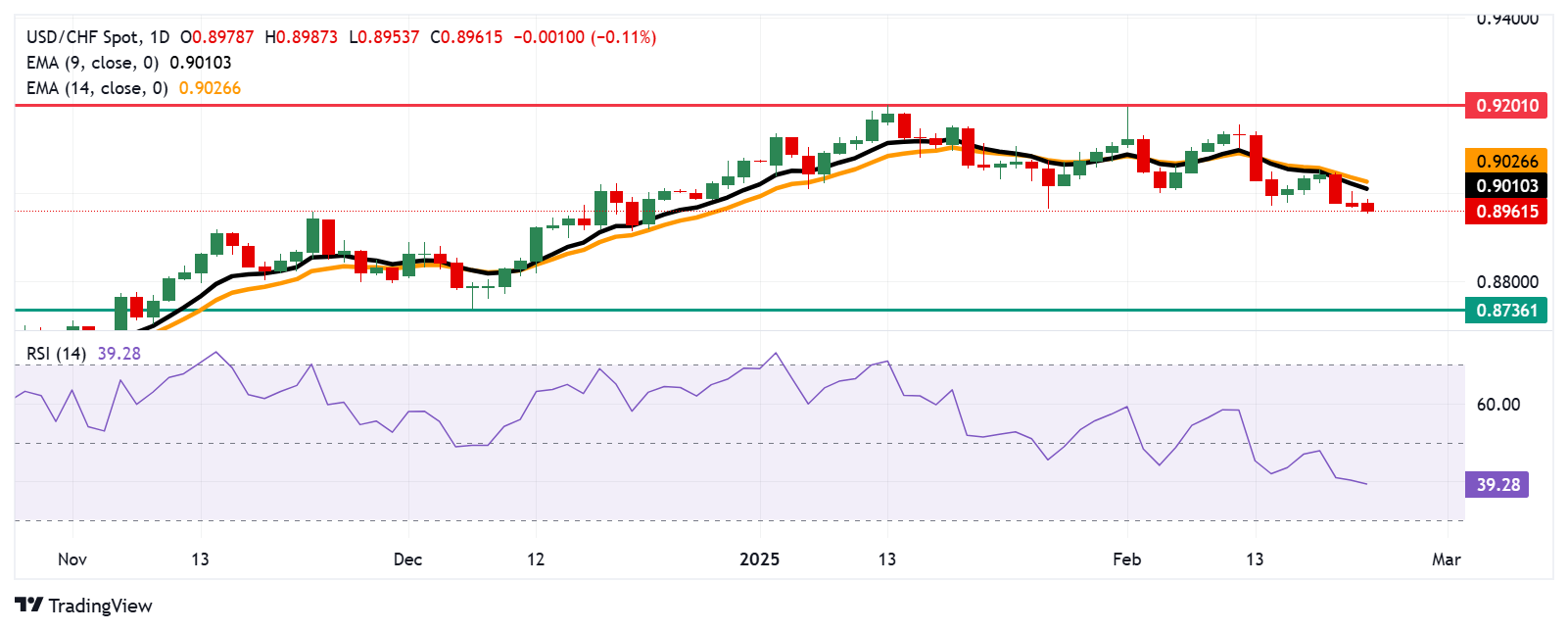
Task: Click the black 0.90103 EMA price label
Action: click(1506, 186)
